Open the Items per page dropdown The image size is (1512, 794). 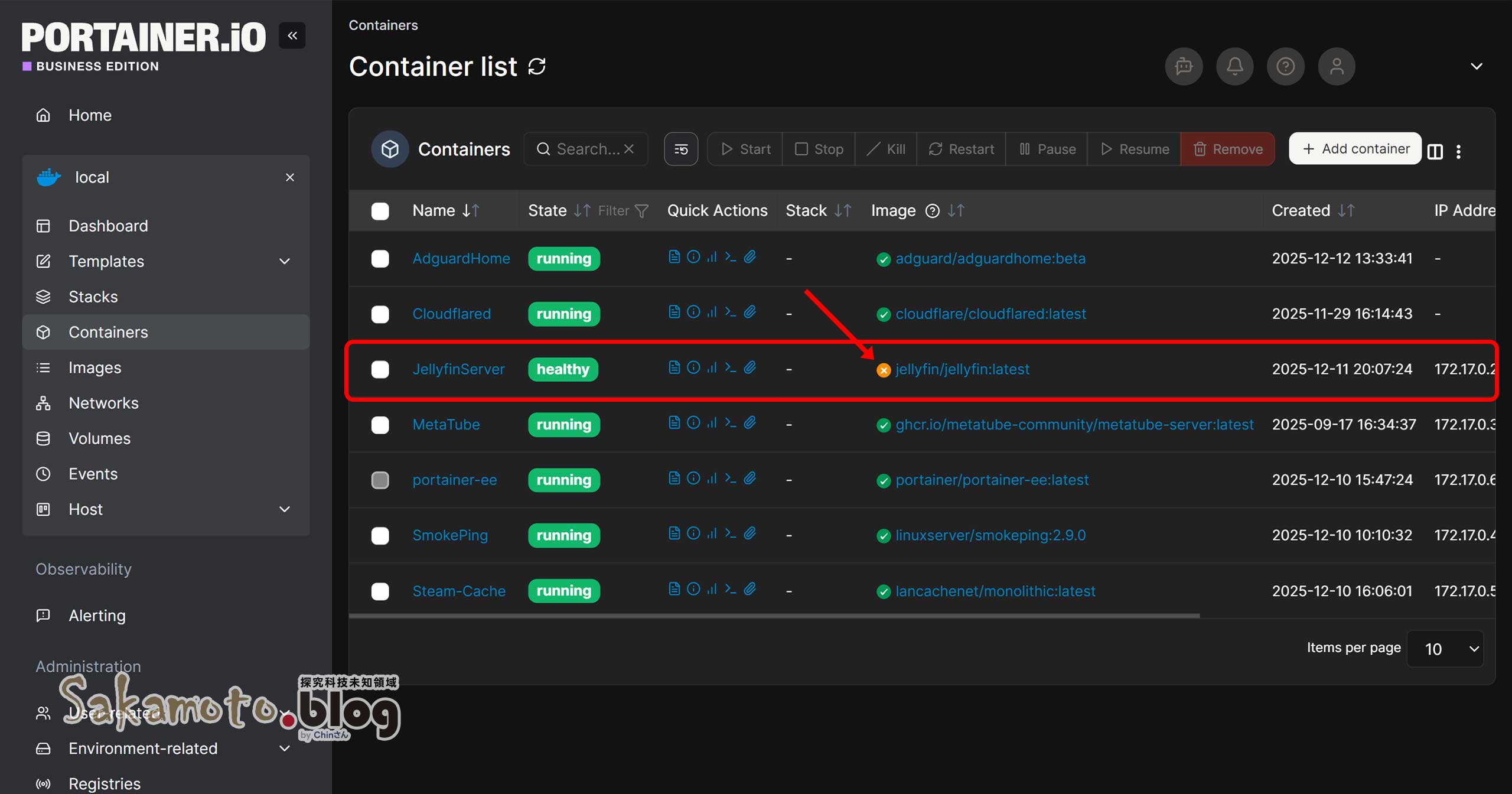[1445, 649]
